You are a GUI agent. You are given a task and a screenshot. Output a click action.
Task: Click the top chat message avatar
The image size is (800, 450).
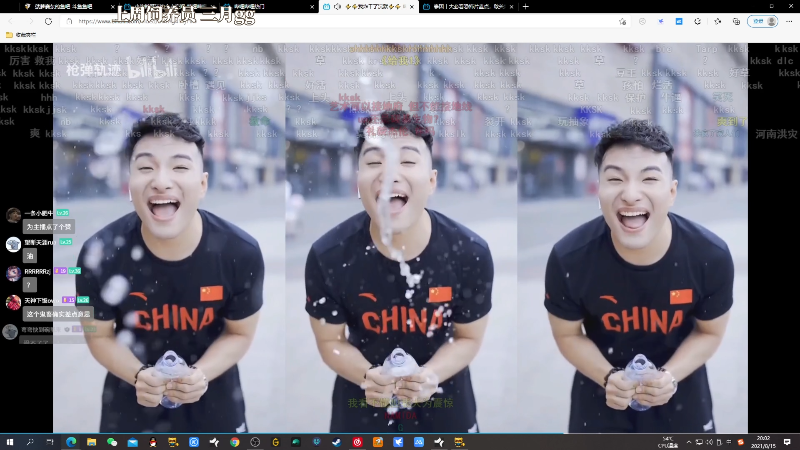tap(13, 215)
